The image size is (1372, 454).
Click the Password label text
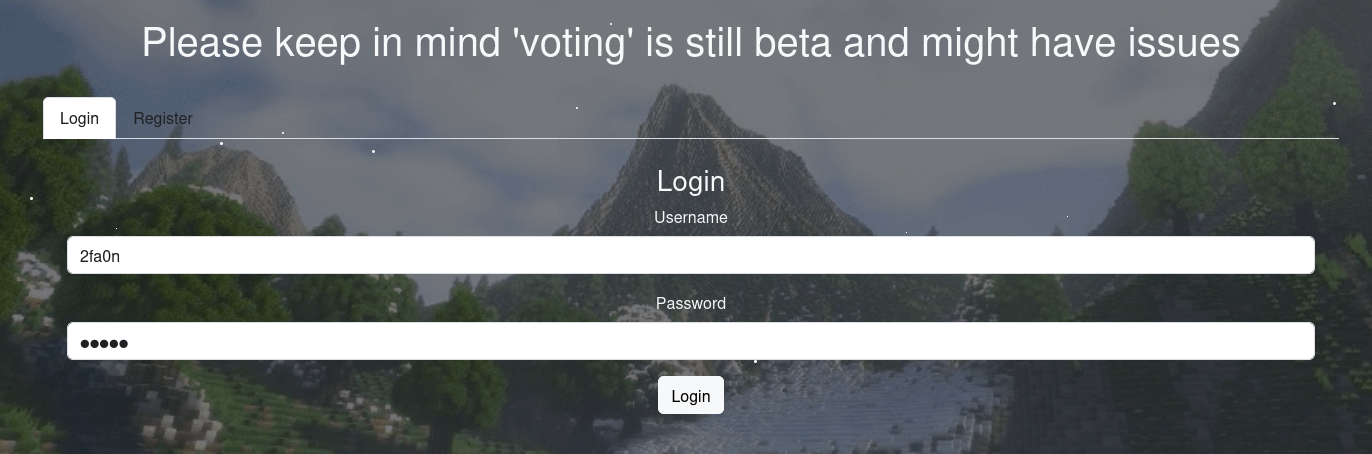tap(690, 303)
